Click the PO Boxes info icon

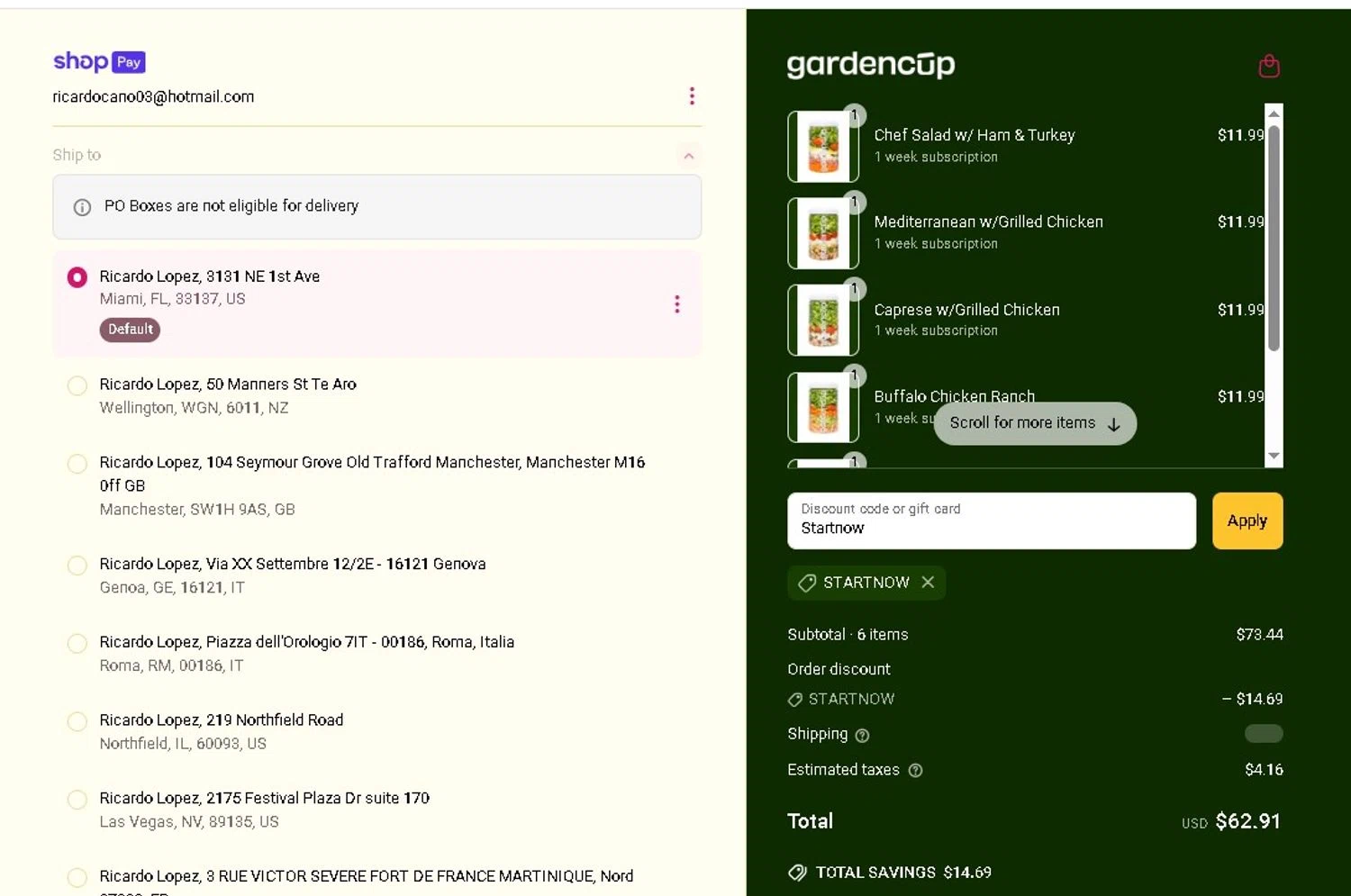pos(82,207)
